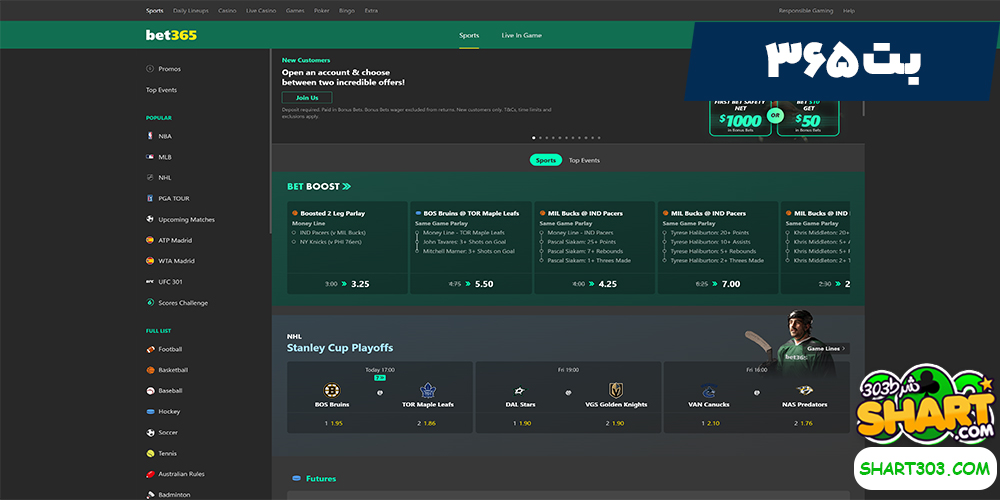Select TOR Maple Leafs odds 1.86

(x=427, y=423)
